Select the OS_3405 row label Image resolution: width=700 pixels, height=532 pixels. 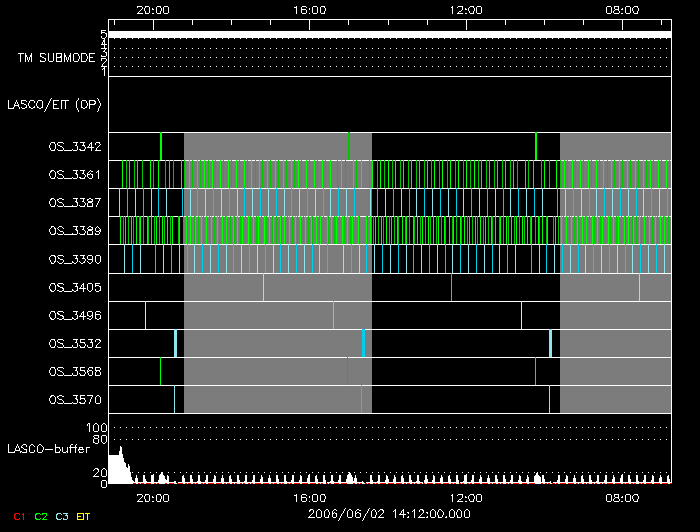click(x=75, y=287)
